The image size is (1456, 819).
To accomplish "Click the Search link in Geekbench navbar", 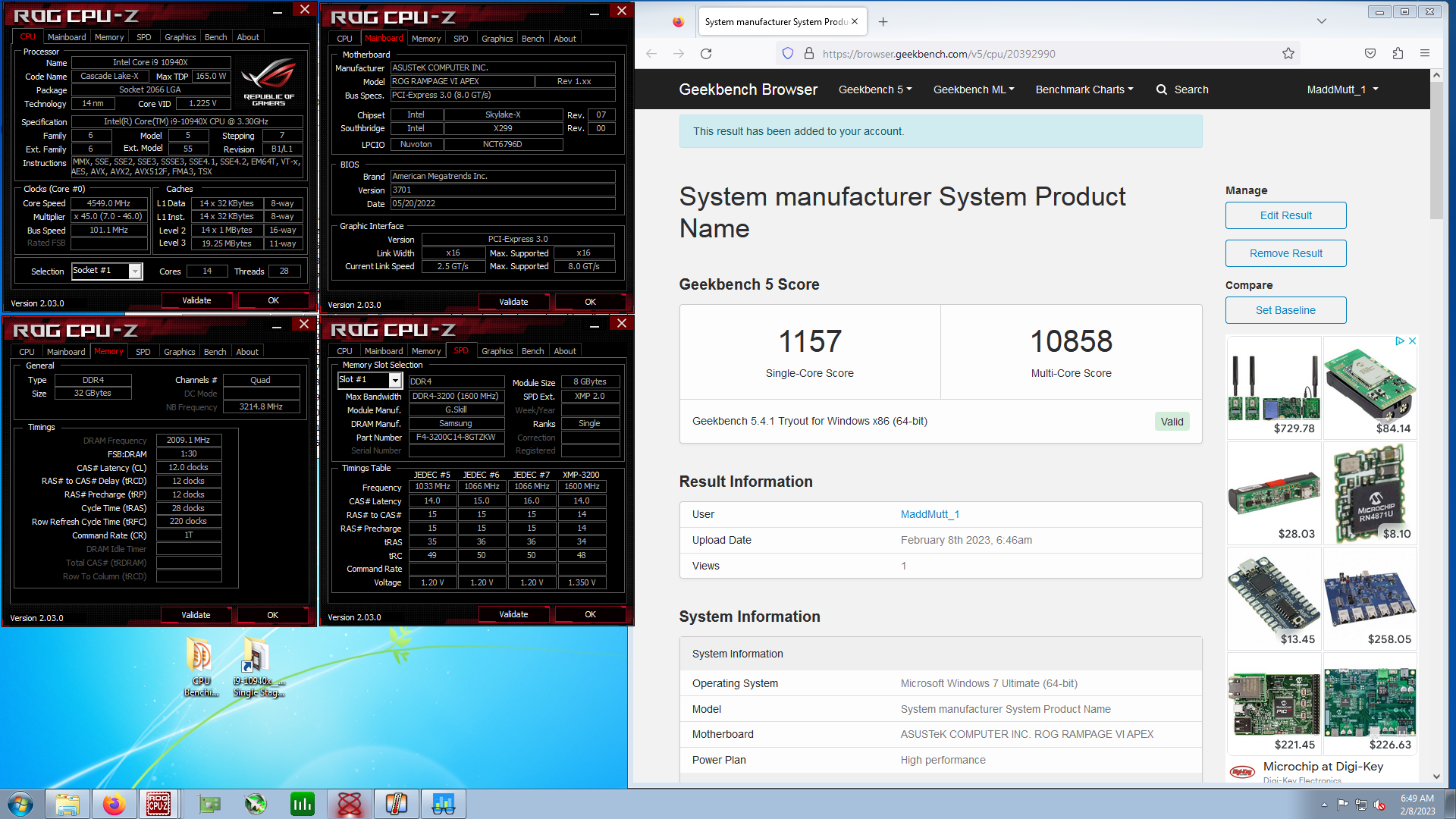I will point(1182,89).
